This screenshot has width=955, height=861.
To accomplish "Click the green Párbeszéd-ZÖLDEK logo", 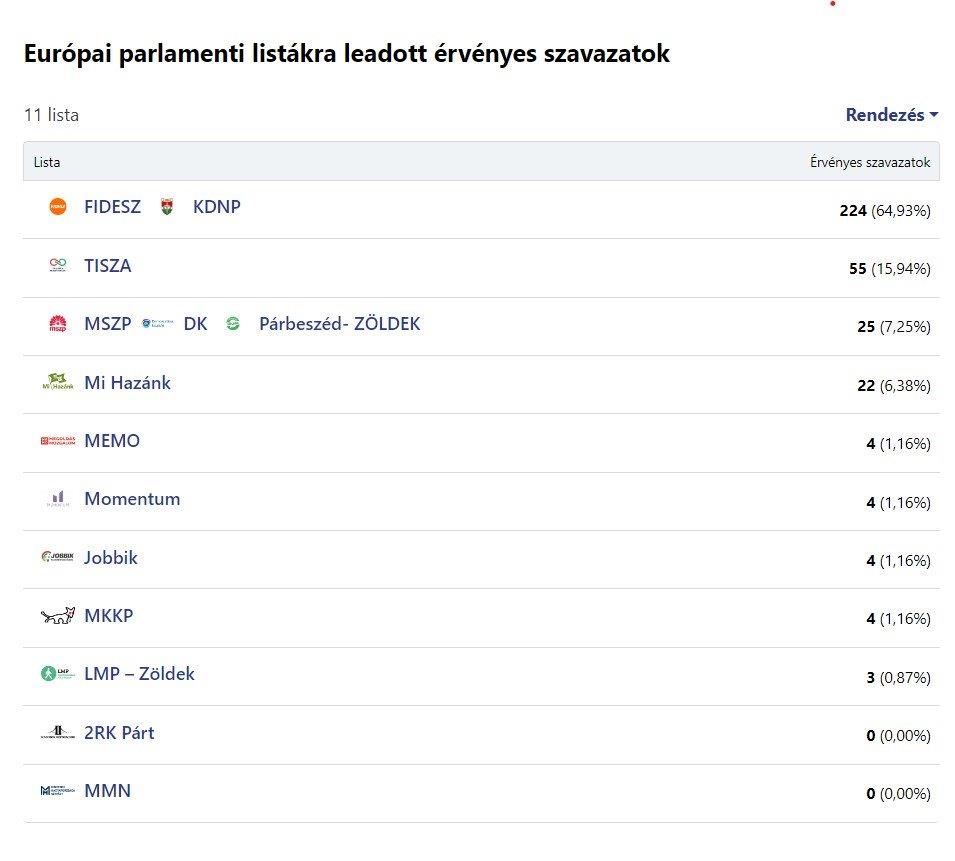I will 233,323.
